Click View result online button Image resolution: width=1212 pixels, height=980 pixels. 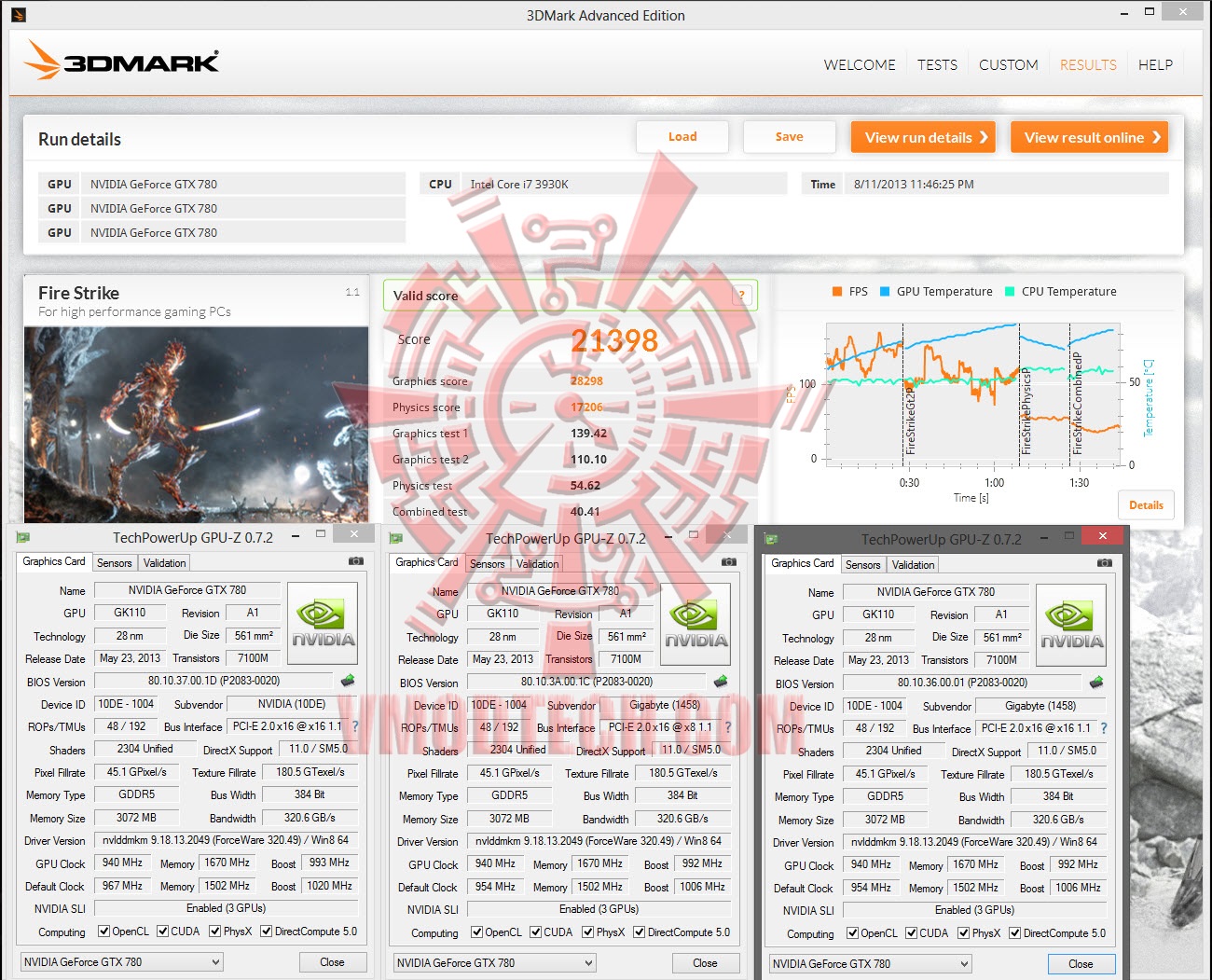coord(1089,137)
